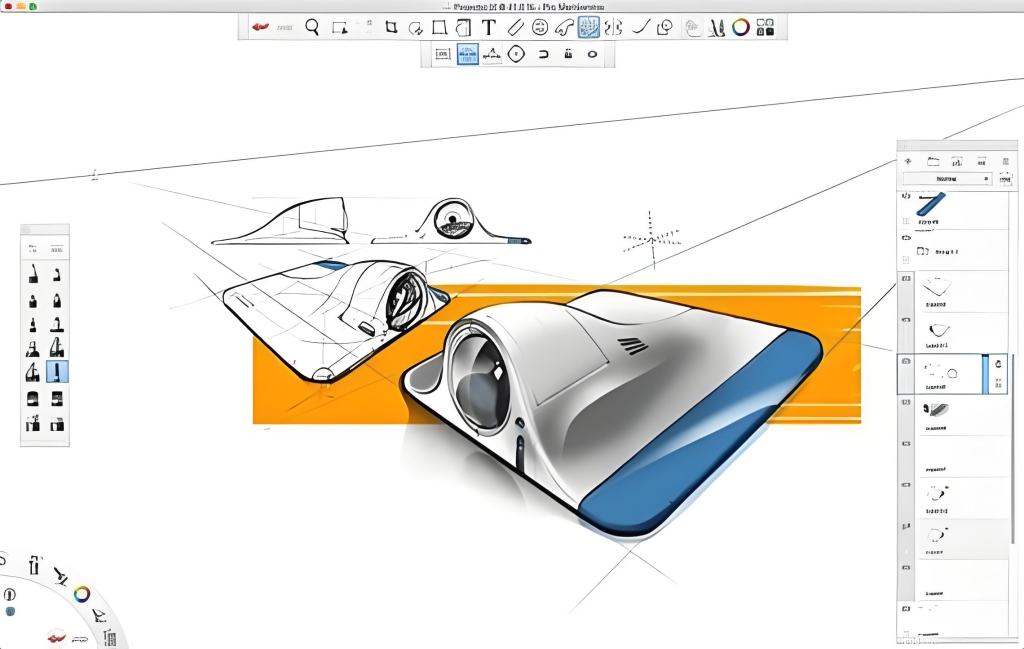Open the blend mode dropdown in layers panel
Viewport: 1024px width, 649px height.
point(946,179)
